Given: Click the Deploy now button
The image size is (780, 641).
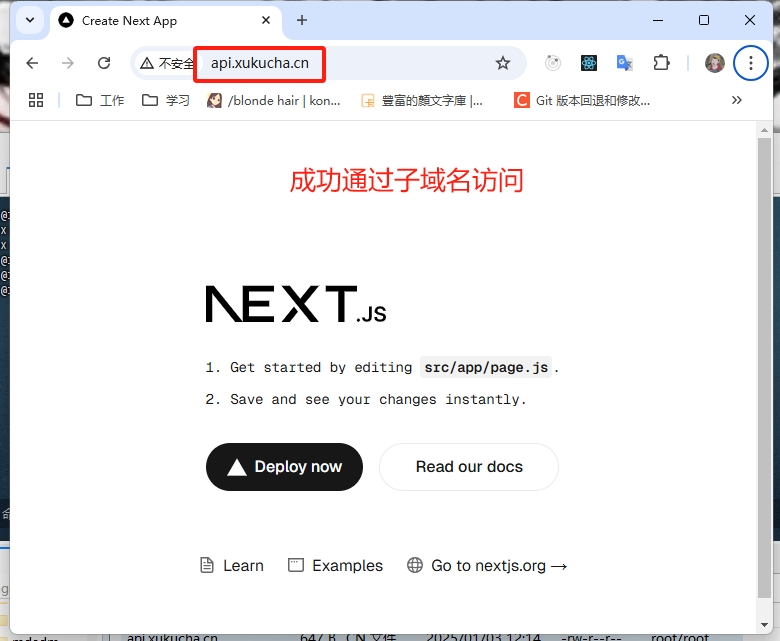Looking at the screenshot, I should click(x=285, y=467).
